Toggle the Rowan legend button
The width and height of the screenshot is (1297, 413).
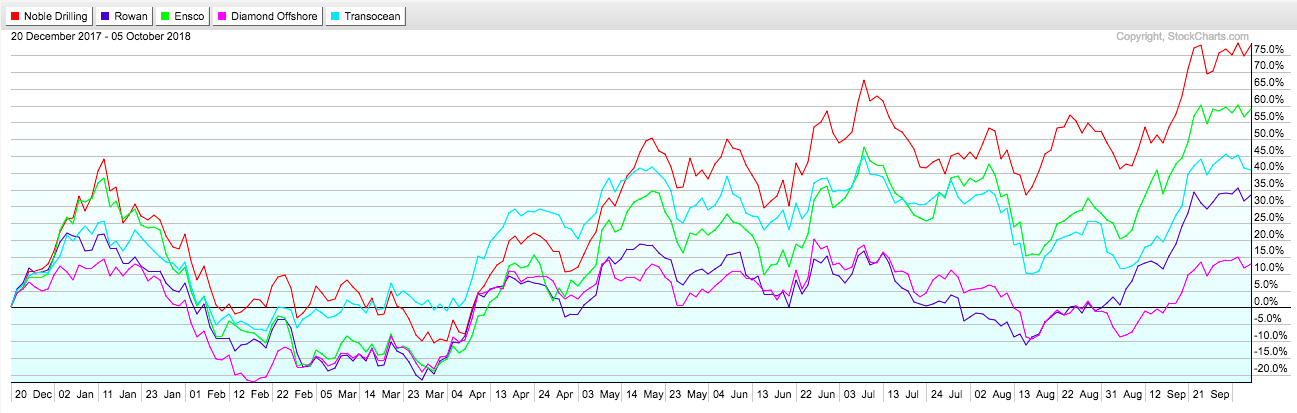point(126,16)
